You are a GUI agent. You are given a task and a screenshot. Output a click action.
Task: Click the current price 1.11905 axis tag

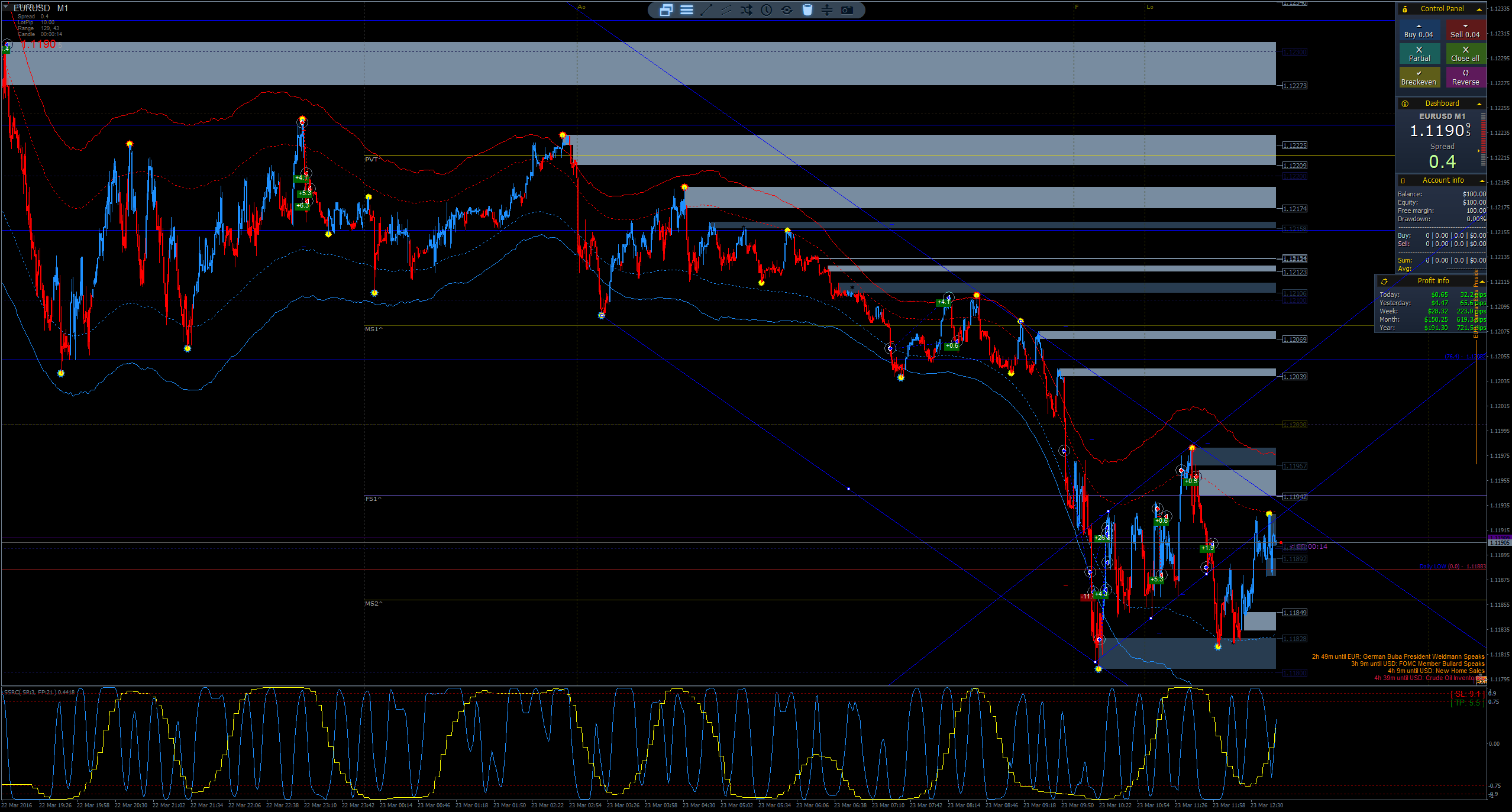coord(1499,542)
